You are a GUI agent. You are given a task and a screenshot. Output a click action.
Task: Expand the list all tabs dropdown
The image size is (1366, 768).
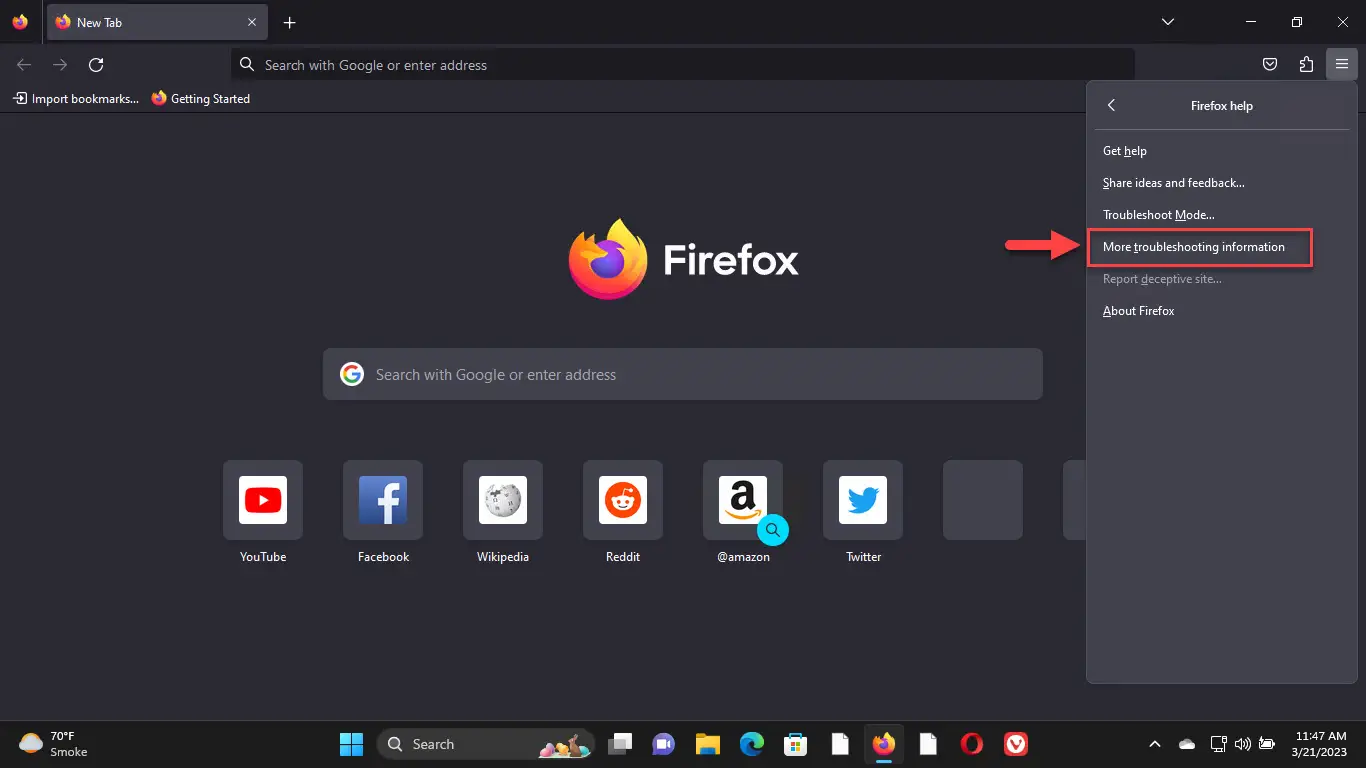(1167, 22)
